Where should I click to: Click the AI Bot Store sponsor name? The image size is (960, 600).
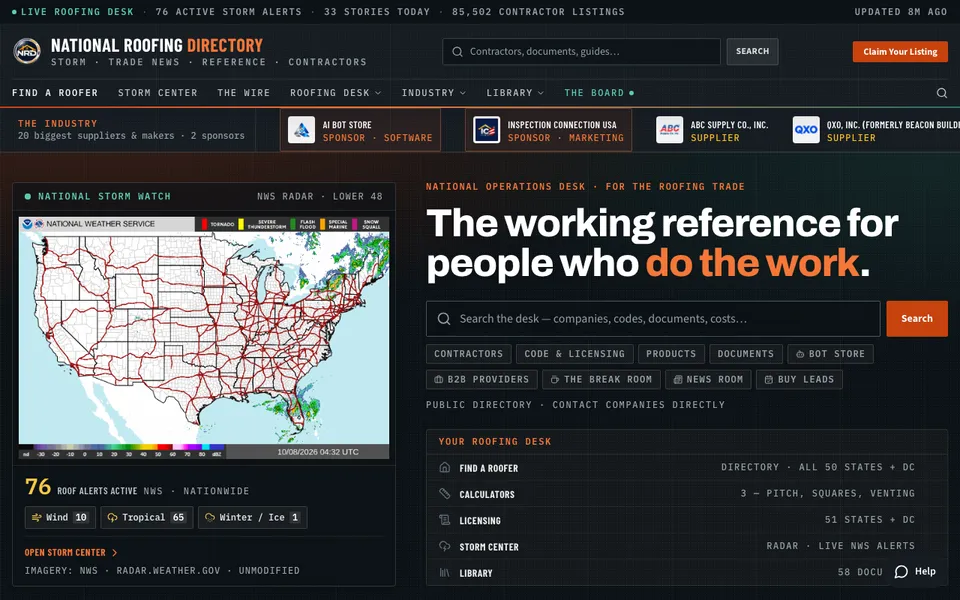(347, 125)
